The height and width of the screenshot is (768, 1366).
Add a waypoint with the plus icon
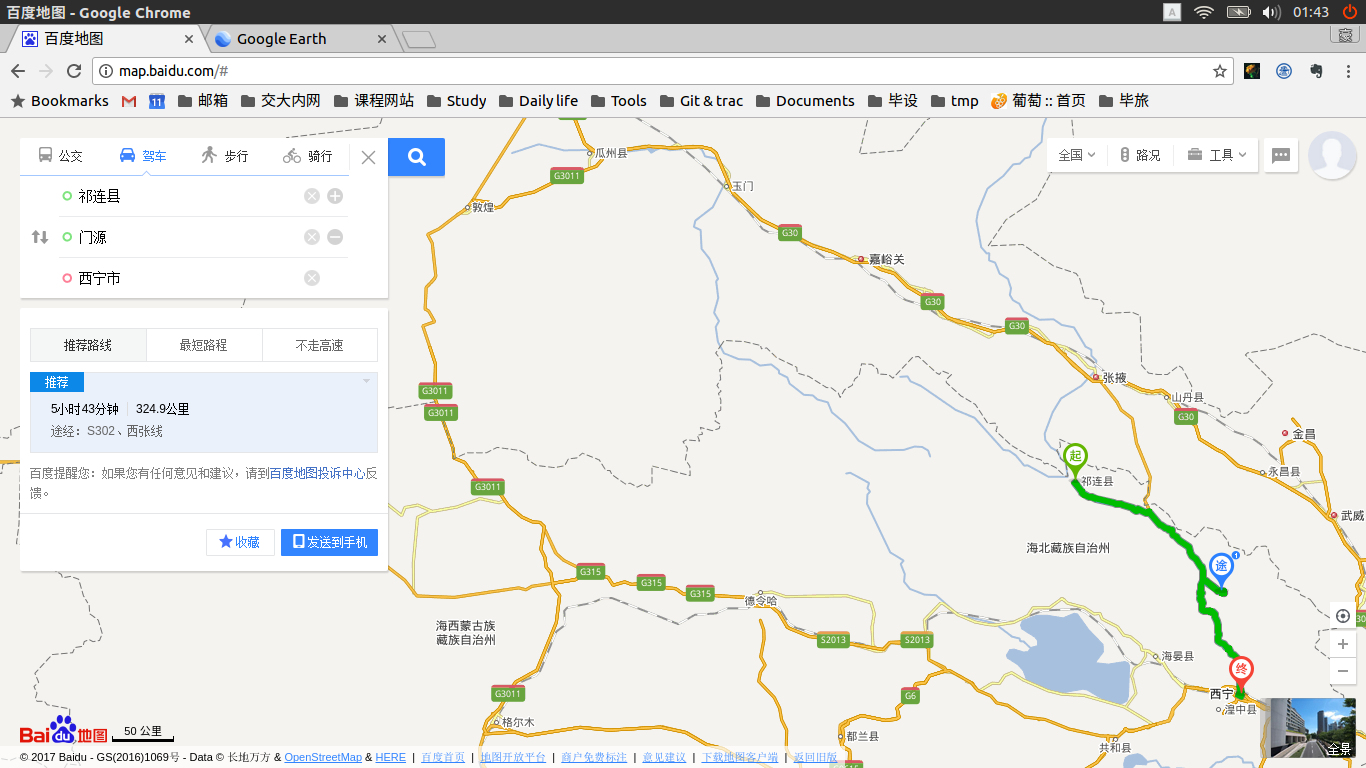(335, 196)
